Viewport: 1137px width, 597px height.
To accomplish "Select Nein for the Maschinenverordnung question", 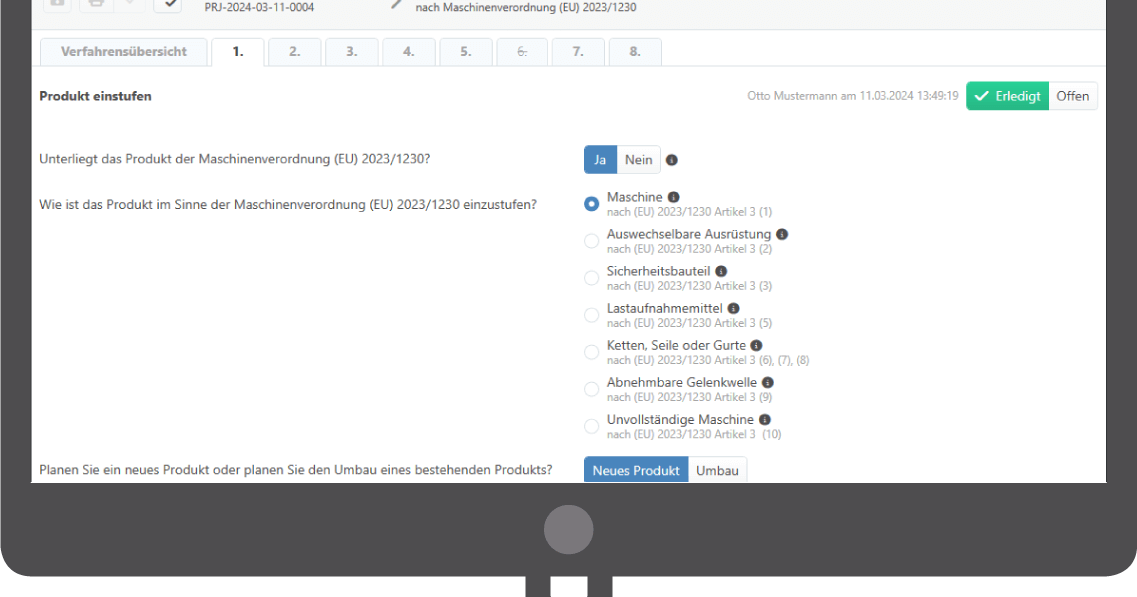I will click(x=638, y=159).
